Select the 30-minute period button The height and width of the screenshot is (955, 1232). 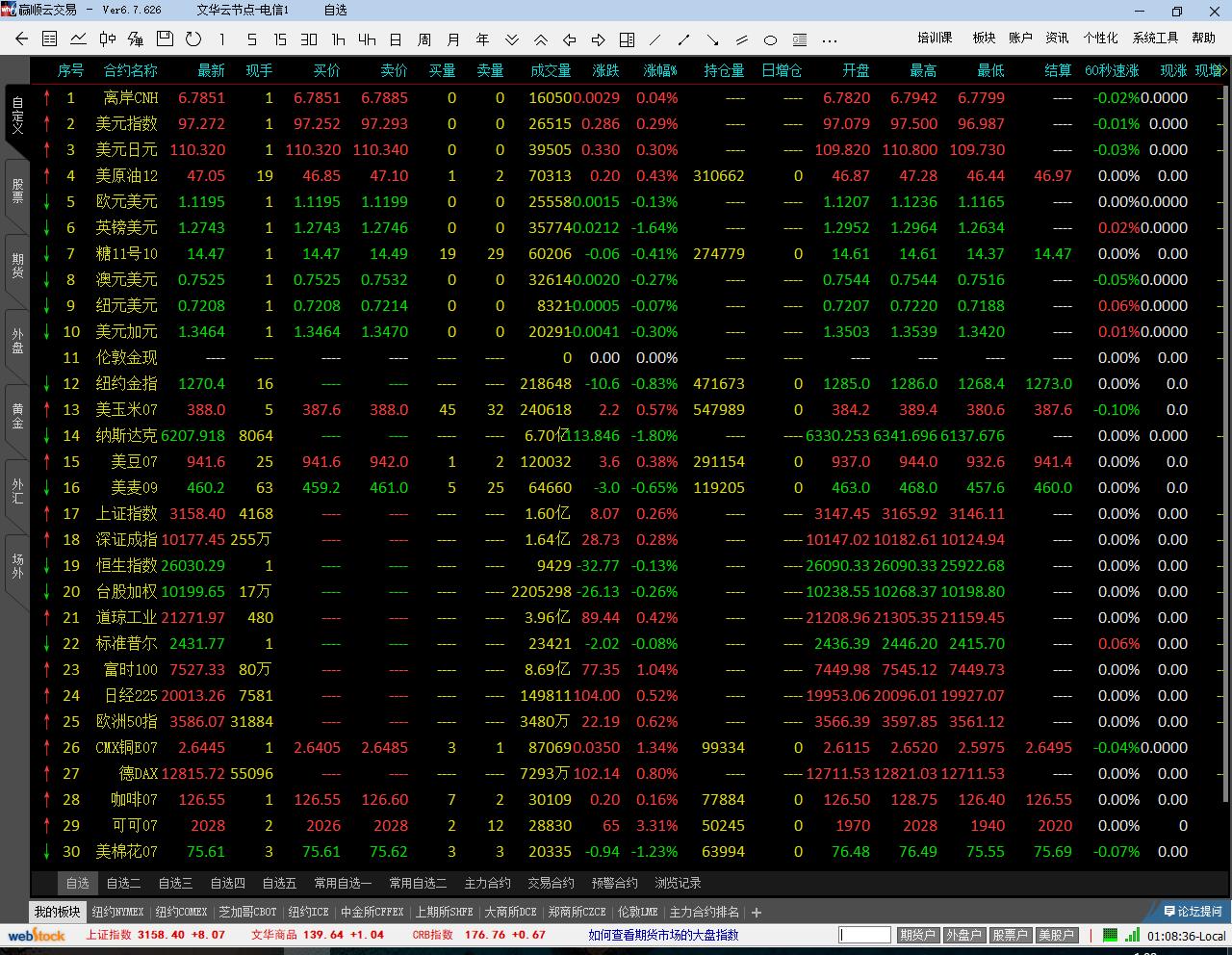pyautogui.click(x=309, y=39)
